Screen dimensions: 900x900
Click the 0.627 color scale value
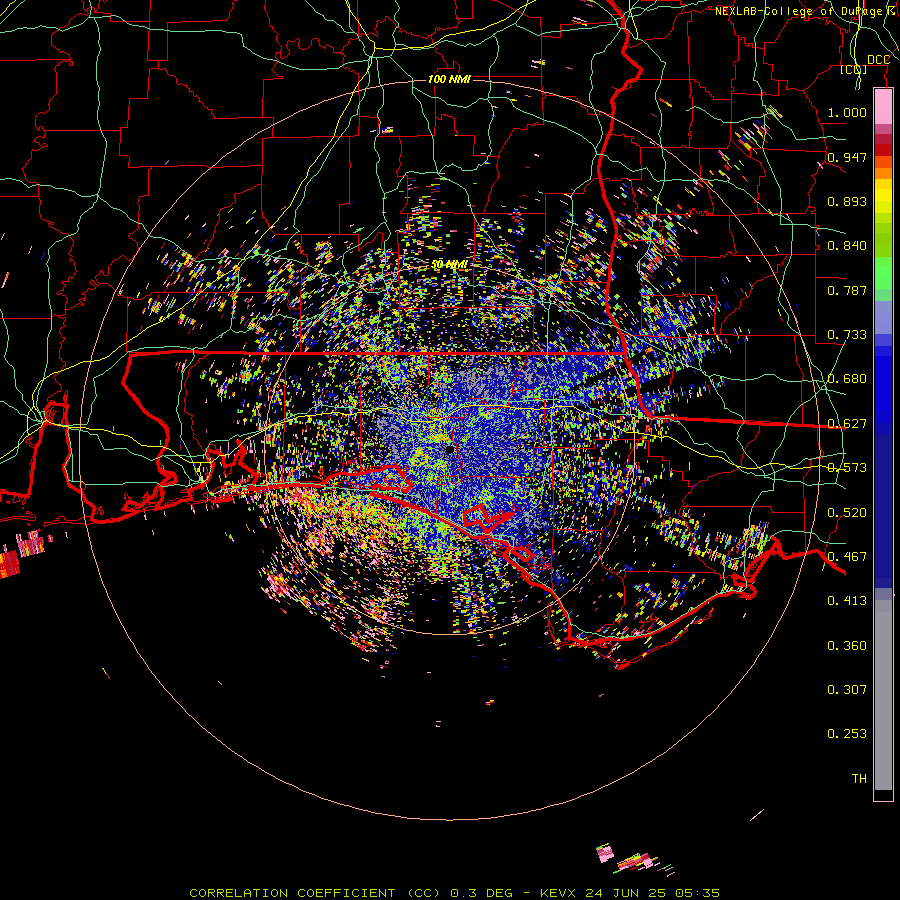pyautogui.click(x=847, y=424)
